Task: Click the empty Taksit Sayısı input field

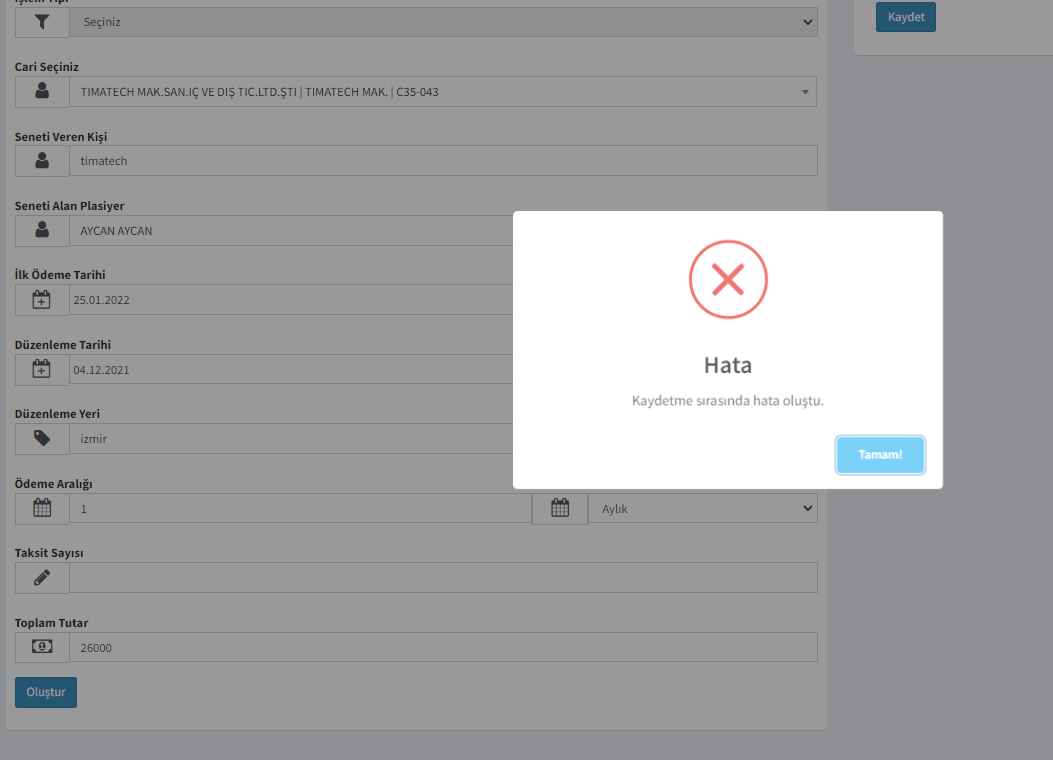Action: (443, 578)
